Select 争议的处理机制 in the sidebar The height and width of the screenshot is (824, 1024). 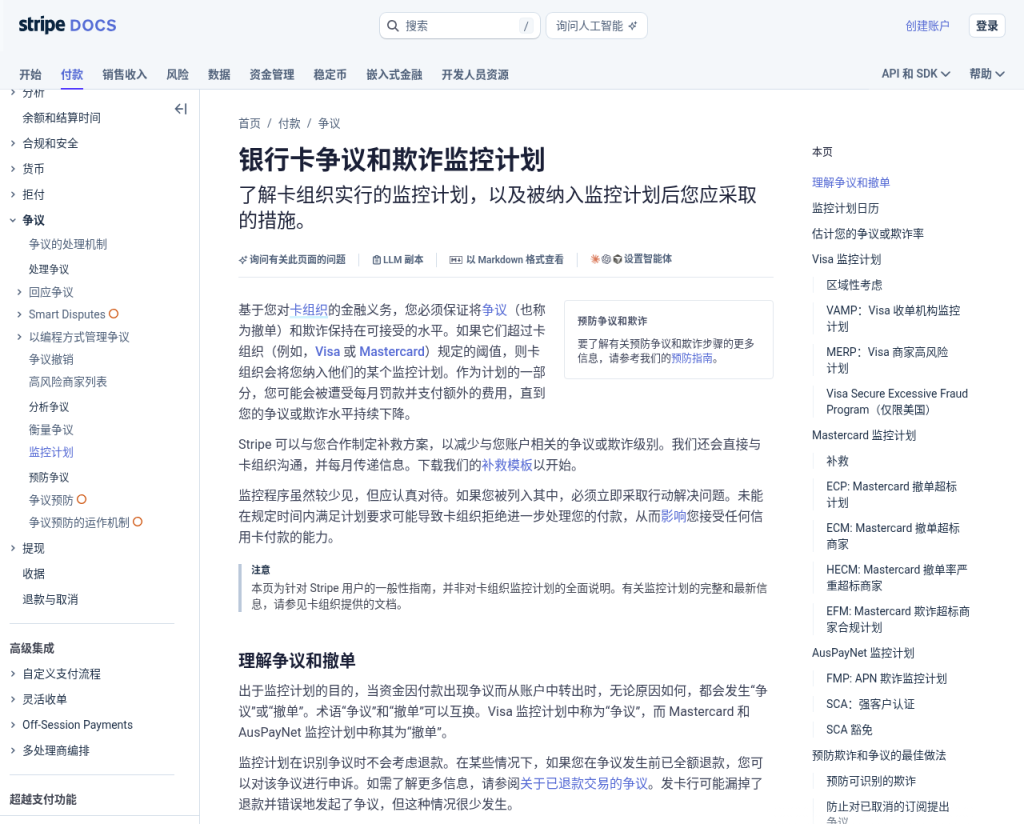pos(68,244)
